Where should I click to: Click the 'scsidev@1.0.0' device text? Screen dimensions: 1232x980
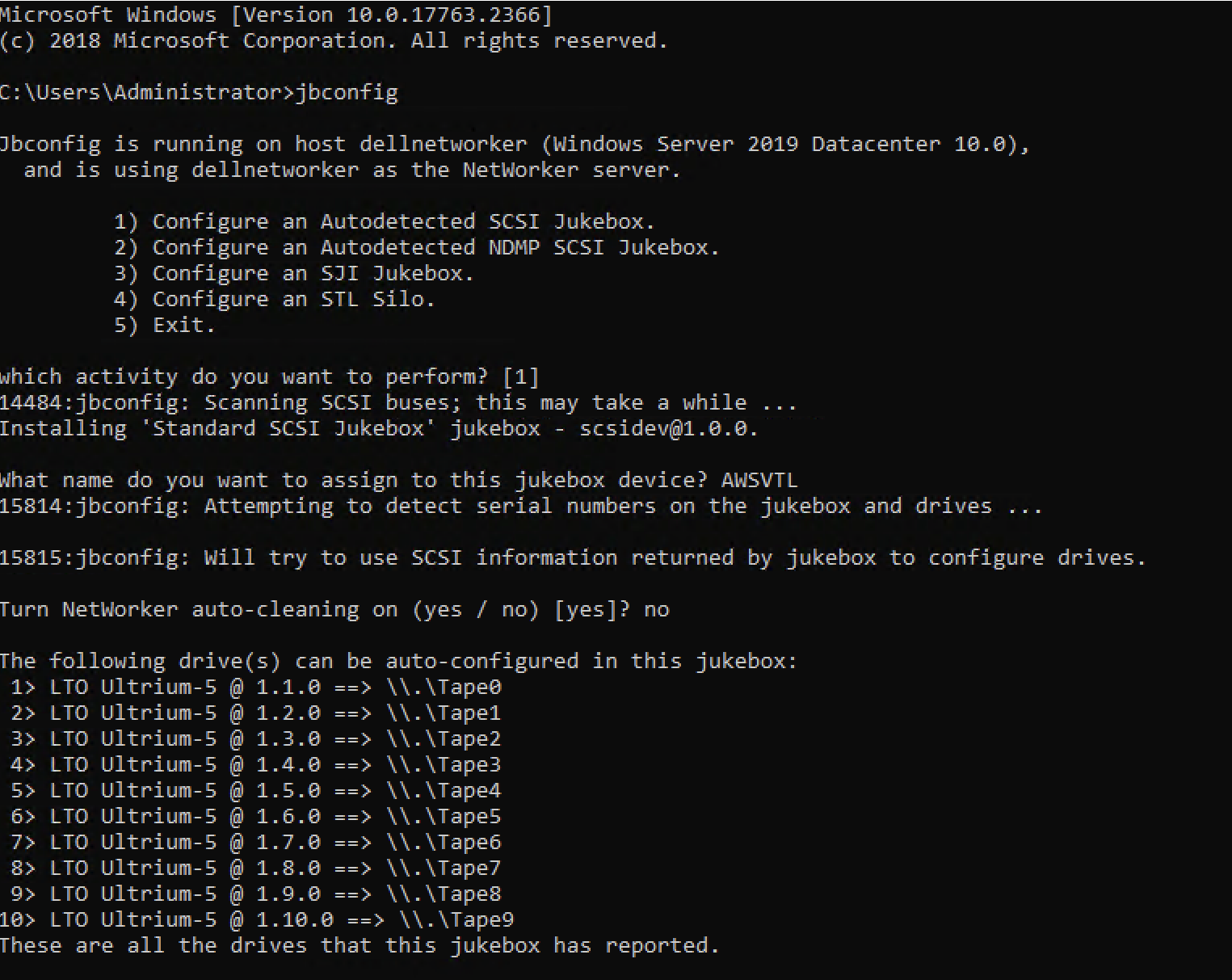tap(667, 428)
